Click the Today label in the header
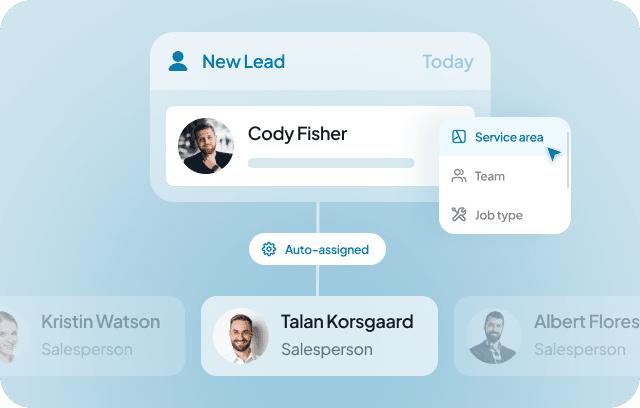The width and height of the screenshot is (640, 408). pyautogui.click(x=447, y=62)
